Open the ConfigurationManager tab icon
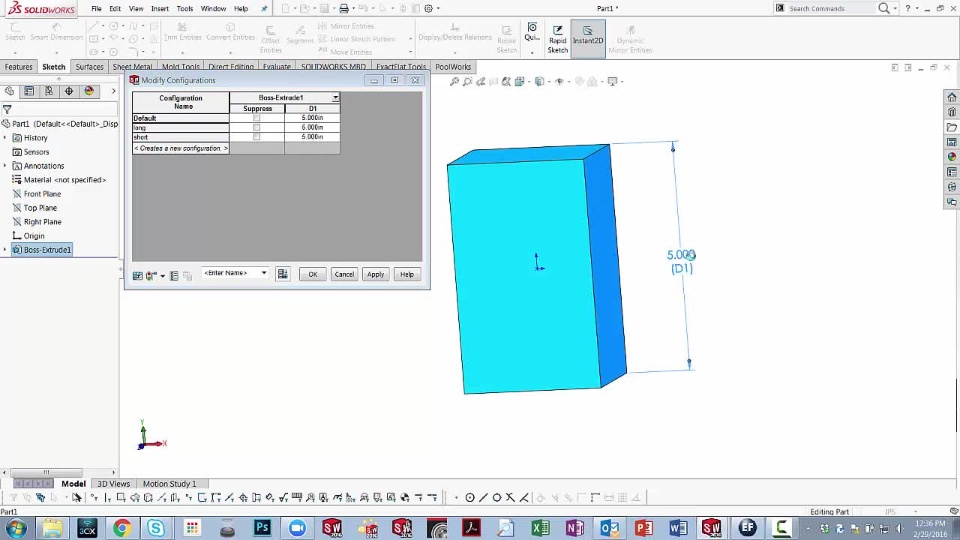 pyautogui.click(x=49, y=91)
